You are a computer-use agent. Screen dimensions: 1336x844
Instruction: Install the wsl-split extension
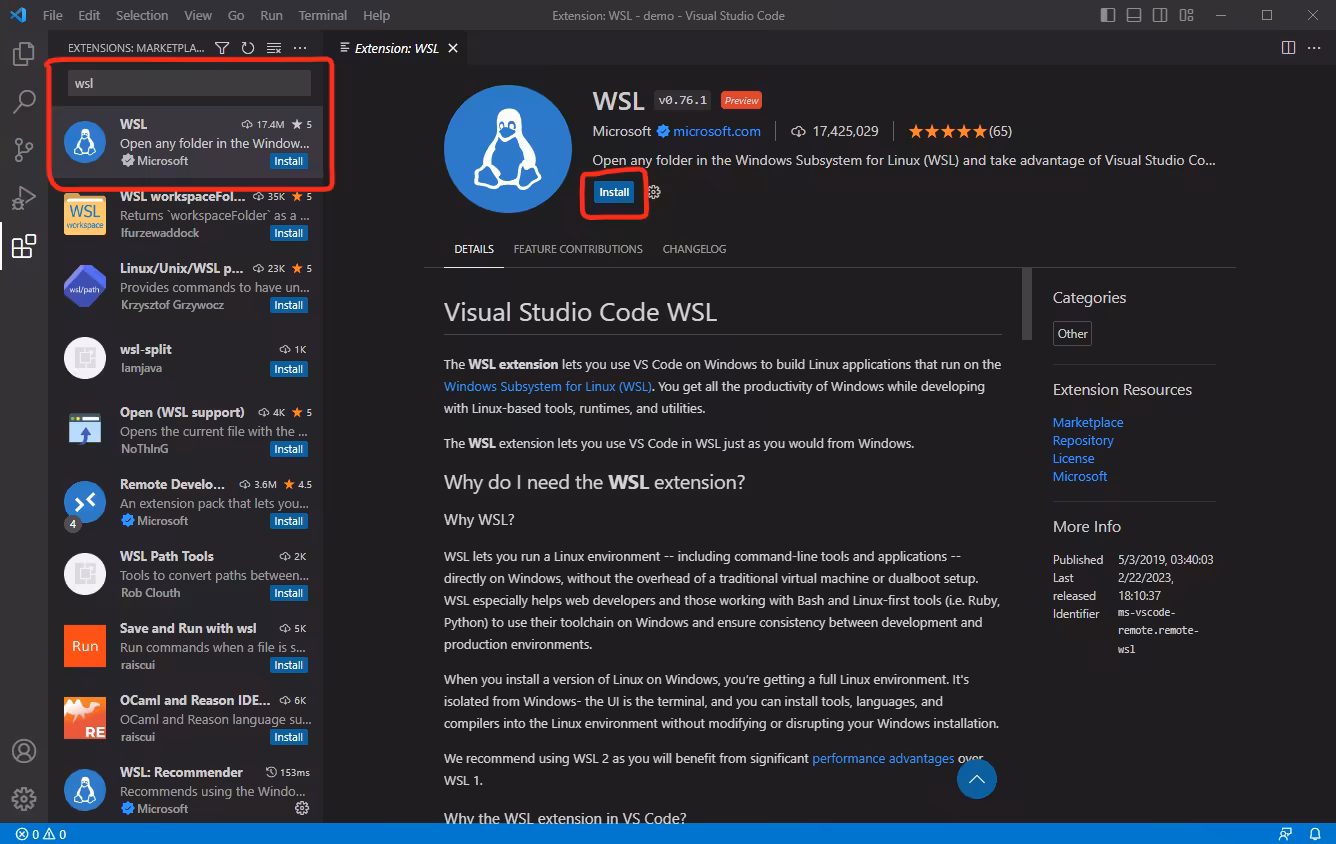point(289,369)
